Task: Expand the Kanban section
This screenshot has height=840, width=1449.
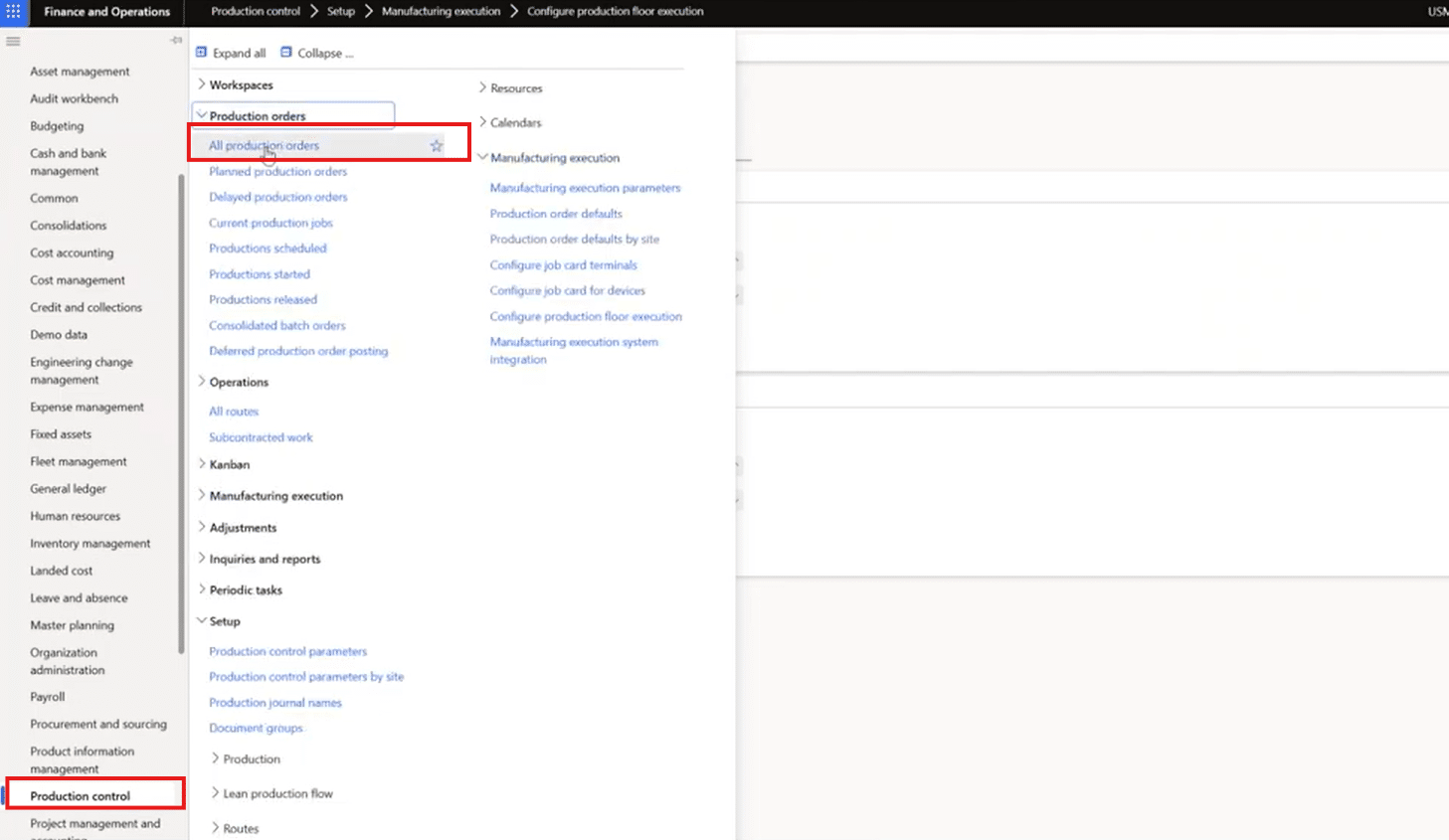Action: click(x=202, y=464)
